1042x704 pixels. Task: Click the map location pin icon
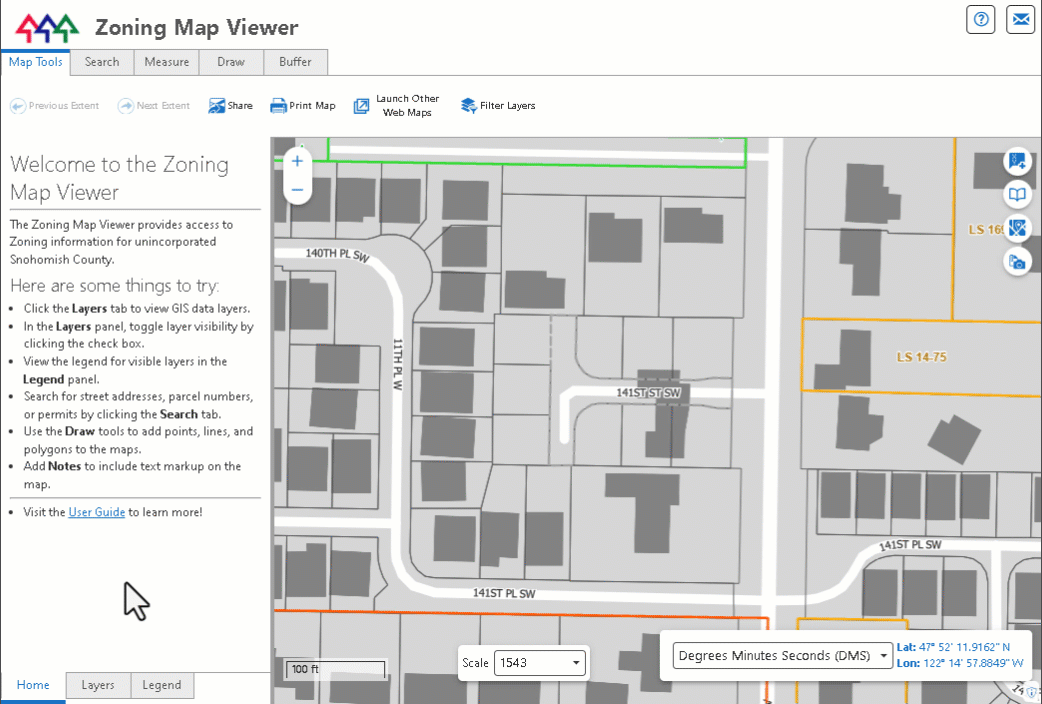click(1017, 228)
